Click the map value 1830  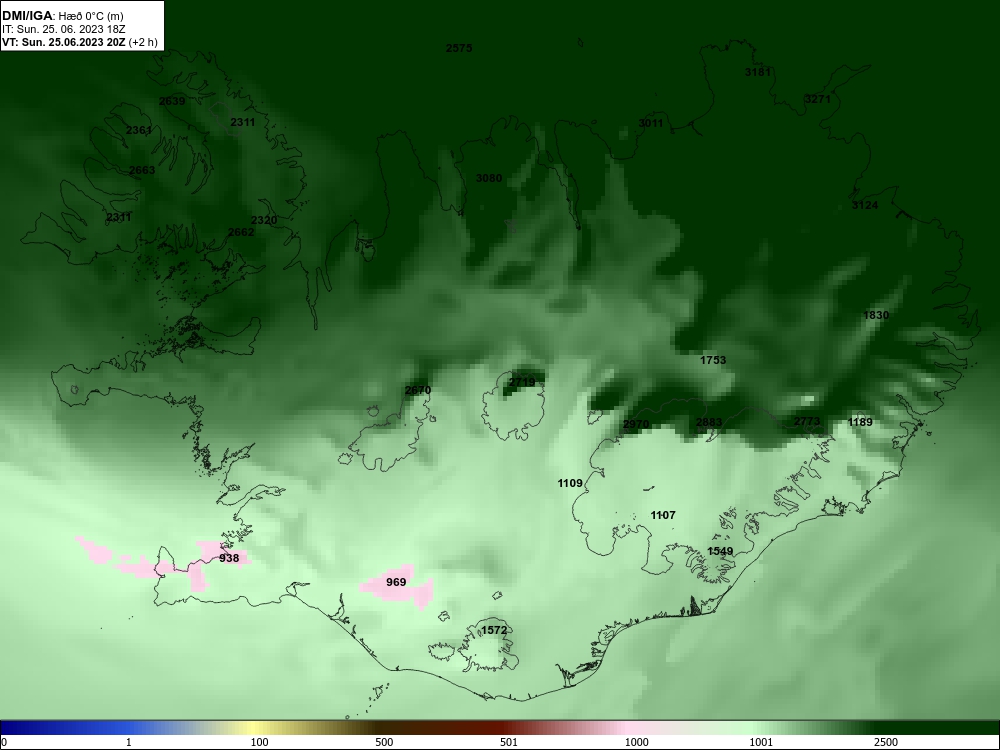click(x=876, y=315)
